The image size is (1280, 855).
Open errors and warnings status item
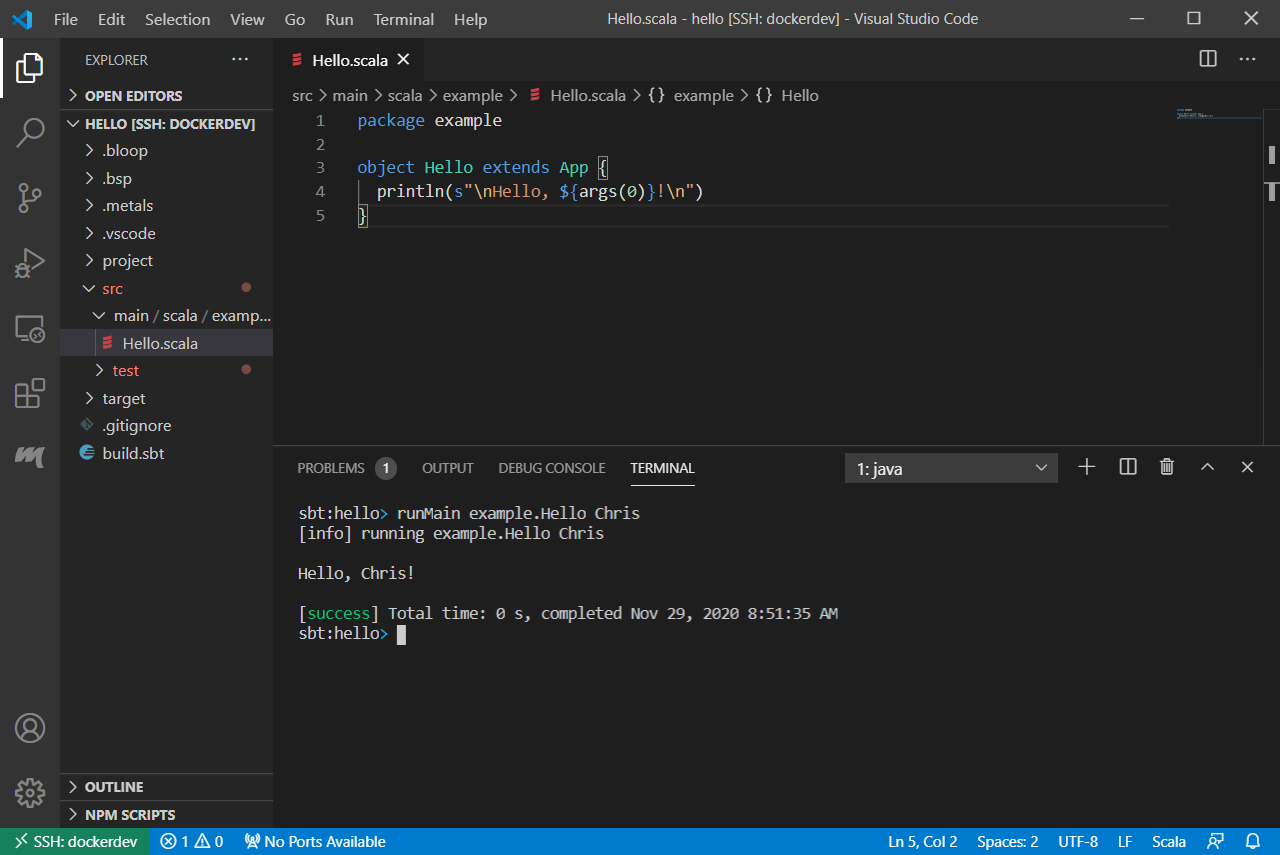[x=192, y=842]
